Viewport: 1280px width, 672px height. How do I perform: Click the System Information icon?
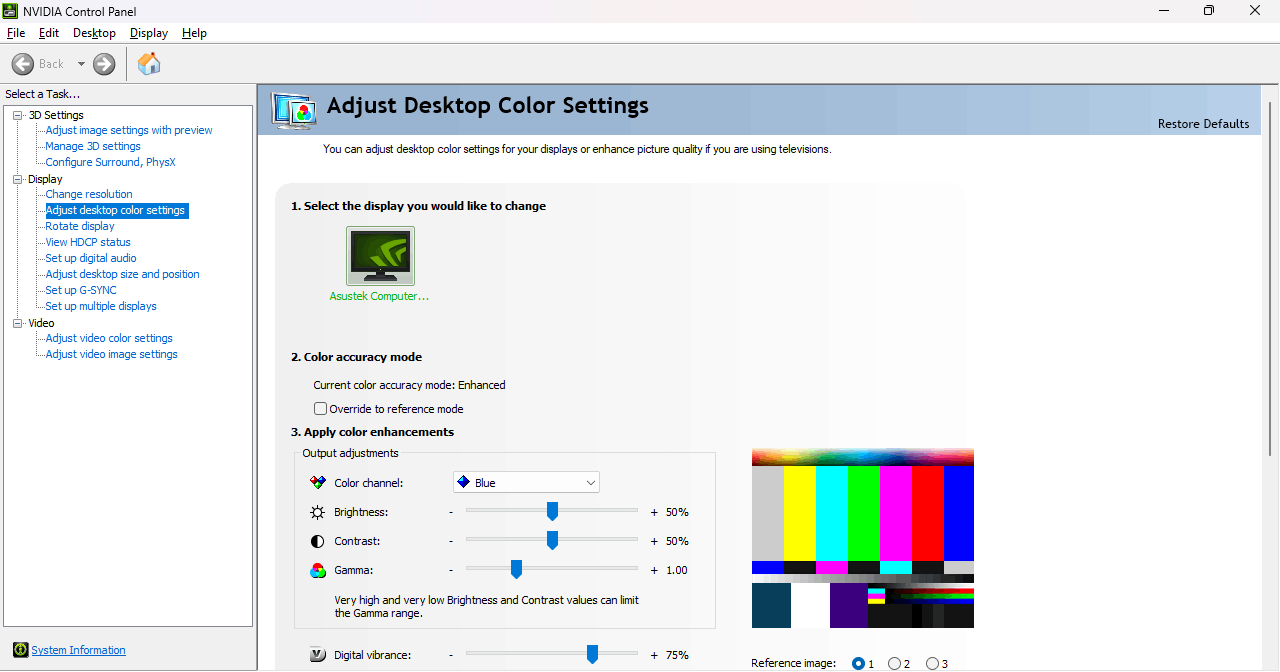[20, 650]
